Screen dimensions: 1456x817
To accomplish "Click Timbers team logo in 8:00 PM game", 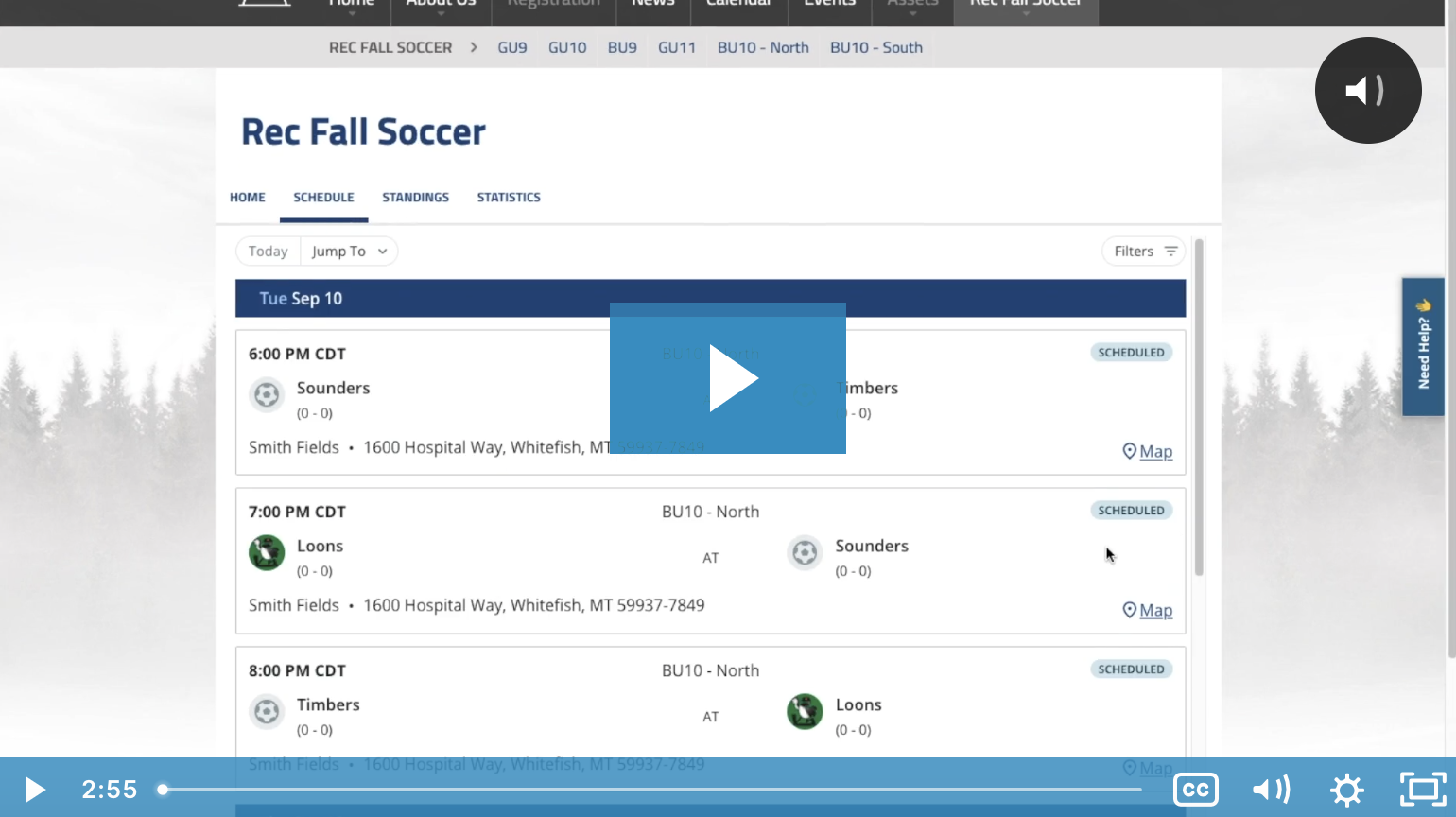I will point(267,711).
